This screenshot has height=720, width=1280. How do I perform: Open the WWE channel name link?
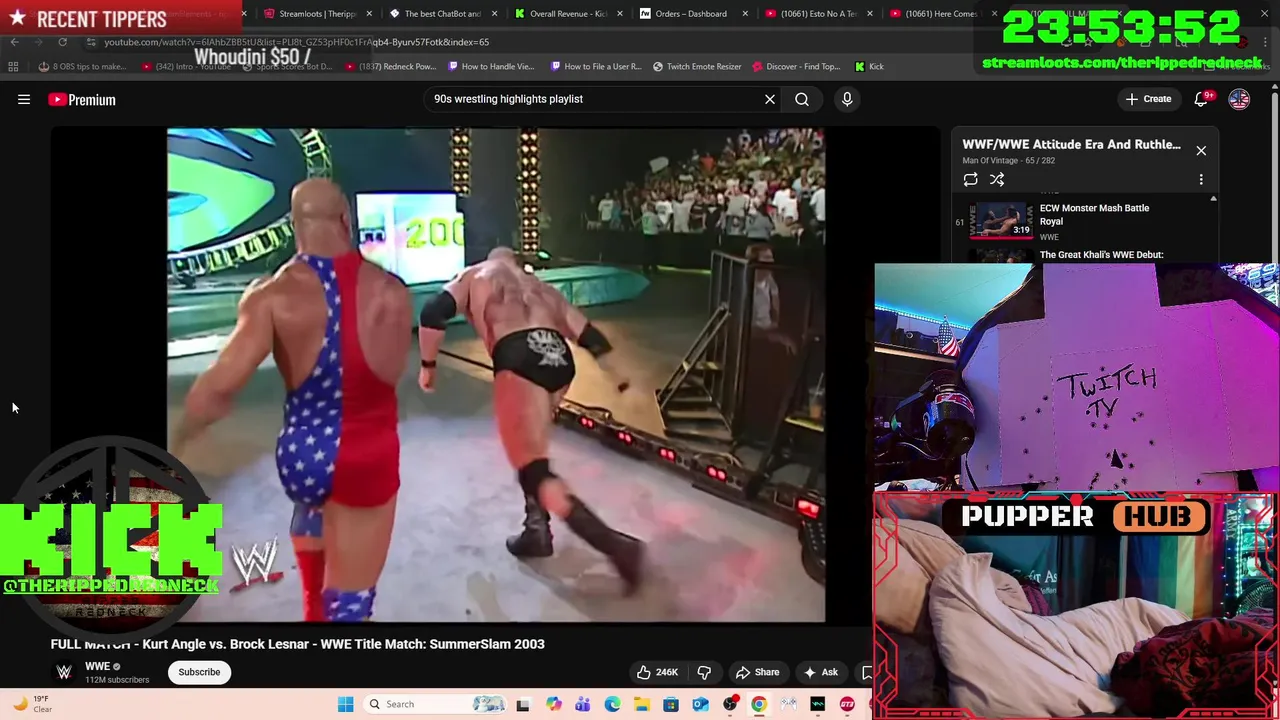(x=97, y=666)
